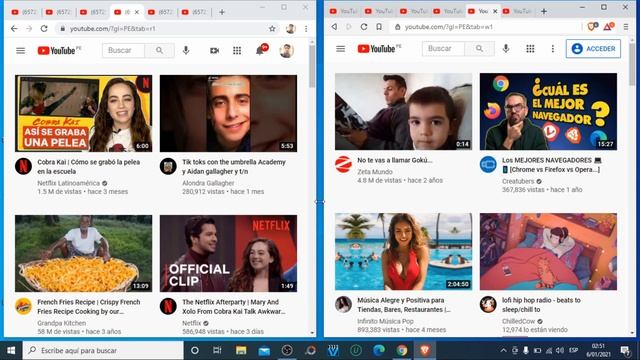
Task: Open YouTube settings three dots in Brave
Action: 553,49
